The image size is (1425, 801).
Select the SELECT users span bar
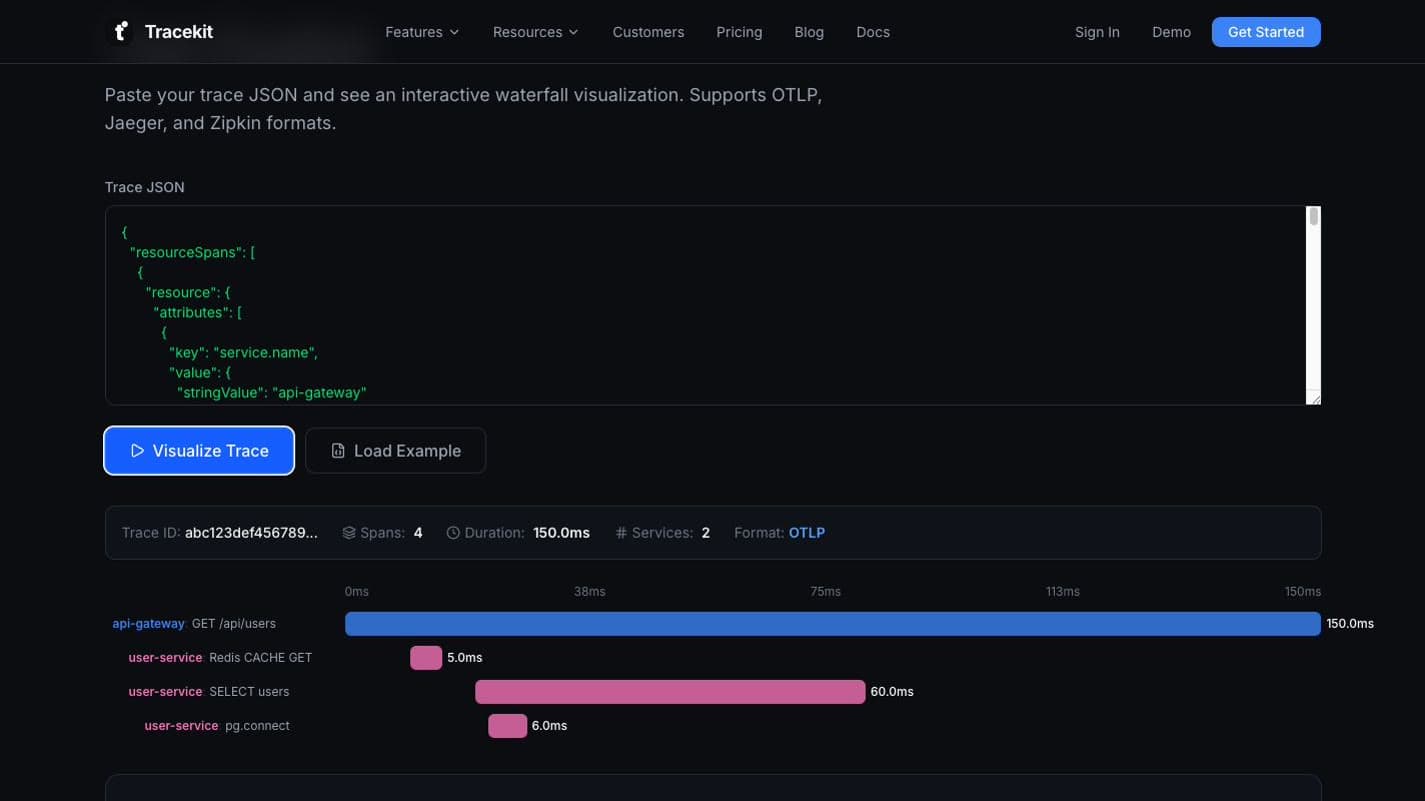(670, 692)
